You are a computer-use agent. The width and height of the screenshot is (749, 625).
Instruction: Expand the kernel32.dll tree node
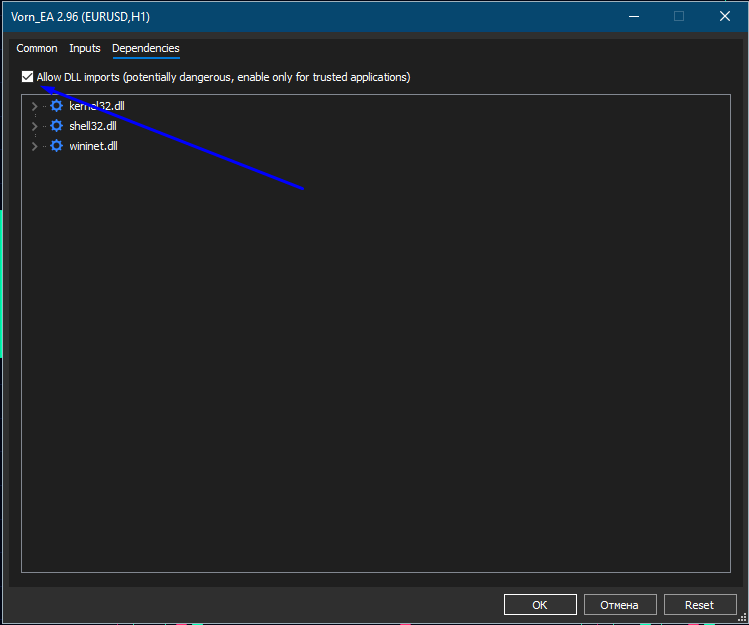(34, 106)
